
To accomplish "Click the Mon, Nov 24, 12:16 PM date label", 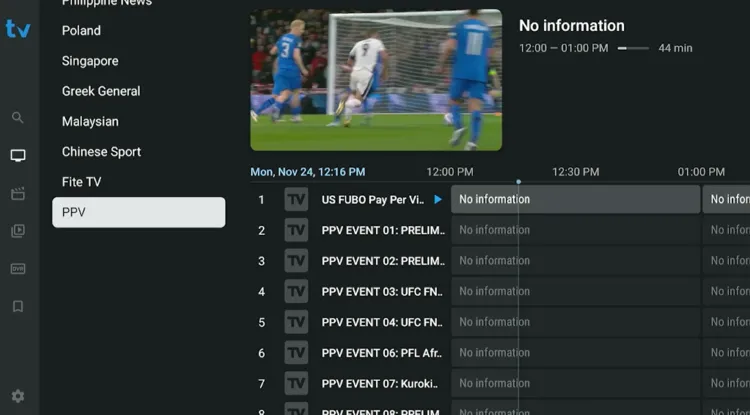I will (x=308, y=172).
